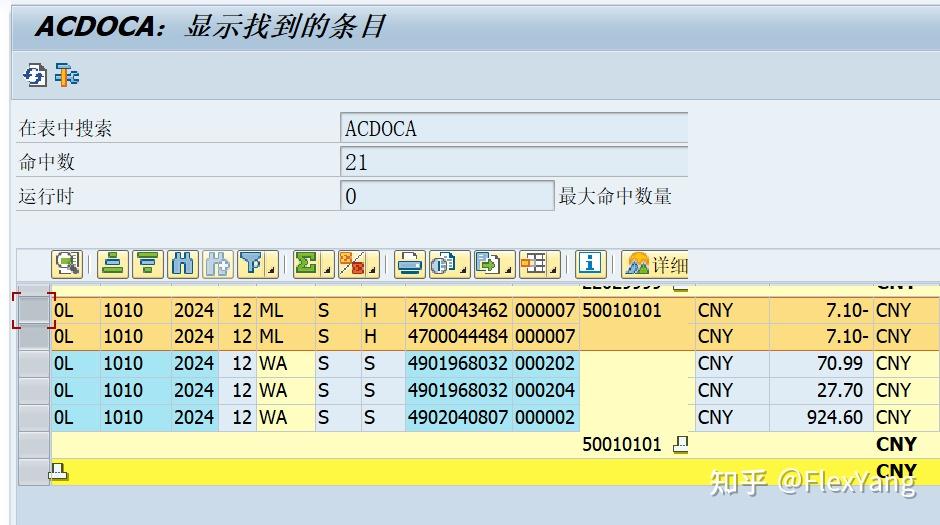Print the list with the printer icon
This screenshot has height=525, width=940.
pos(409,264)
